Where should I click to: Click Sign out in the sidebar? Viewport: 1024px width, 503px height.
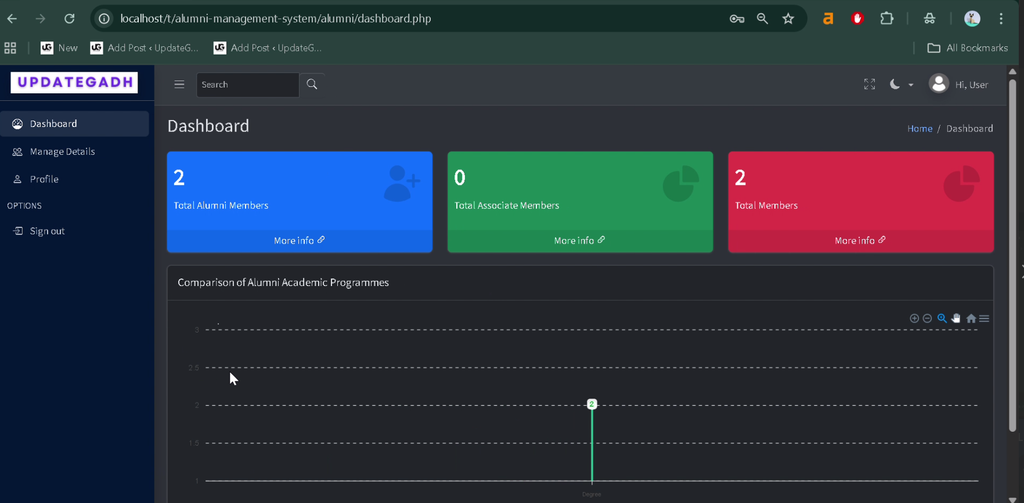coord(74,231)
